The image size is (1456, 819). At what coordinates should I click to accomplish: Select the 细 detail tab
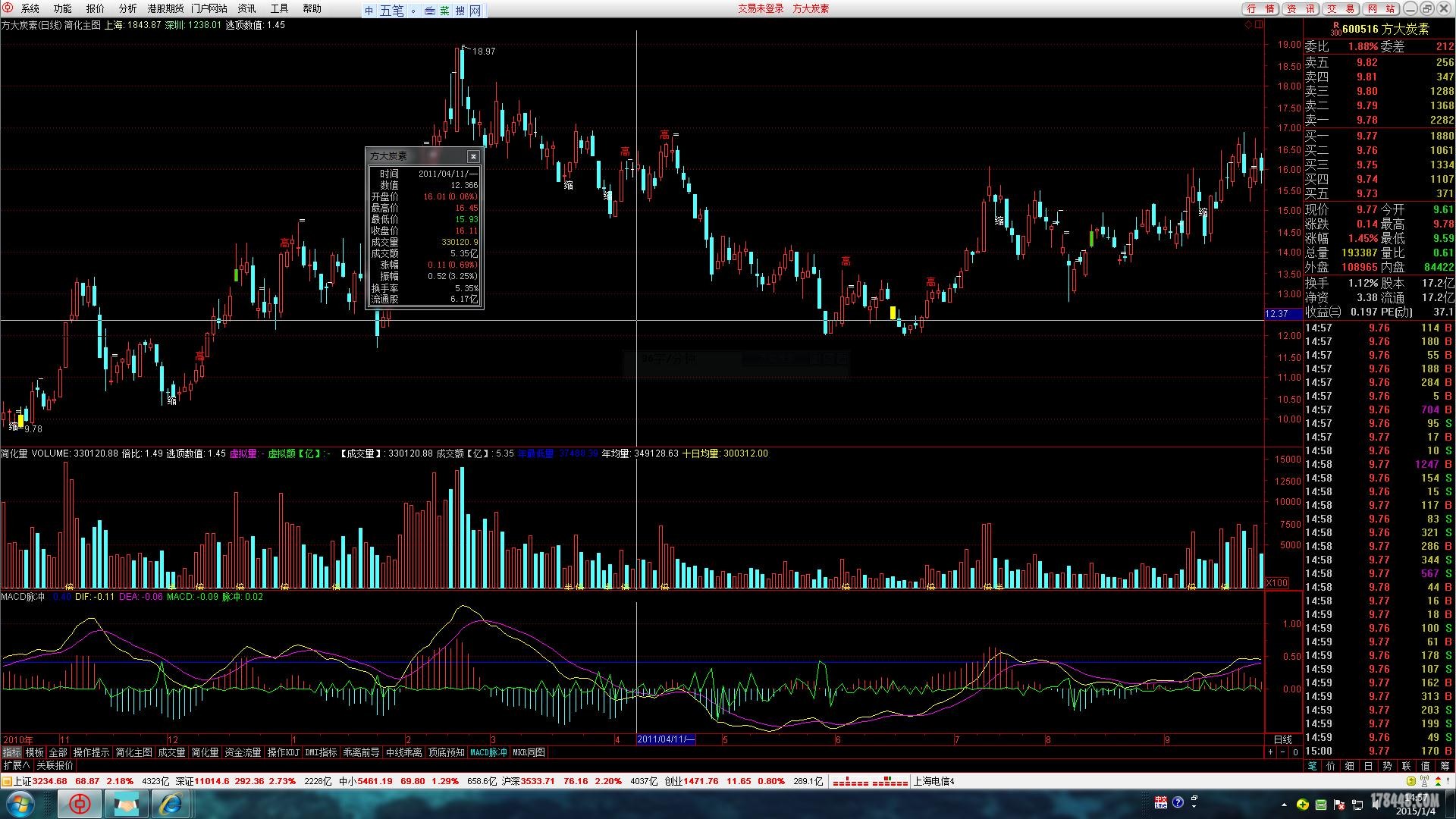tap(1350, 766)
